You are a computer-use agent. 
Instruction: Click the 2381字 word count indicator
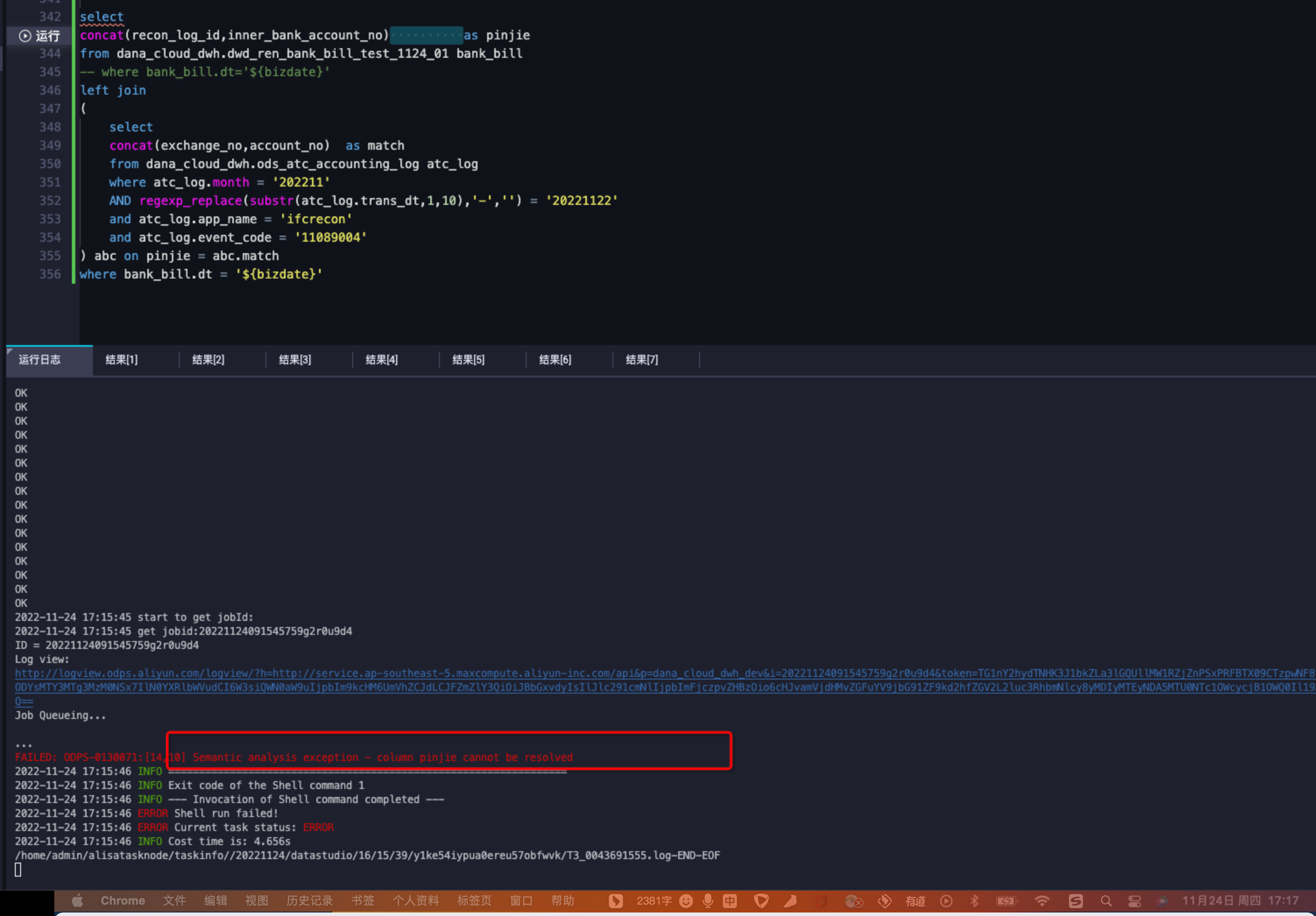[654, 901]
